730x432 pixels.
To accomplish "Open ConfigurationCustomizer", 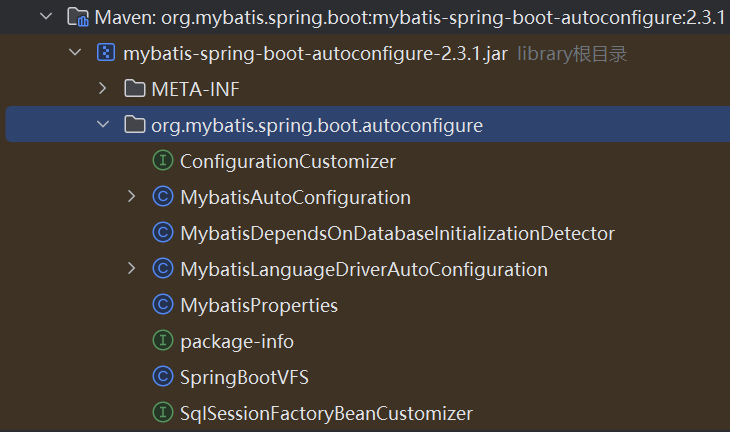I will pos(288,162).
